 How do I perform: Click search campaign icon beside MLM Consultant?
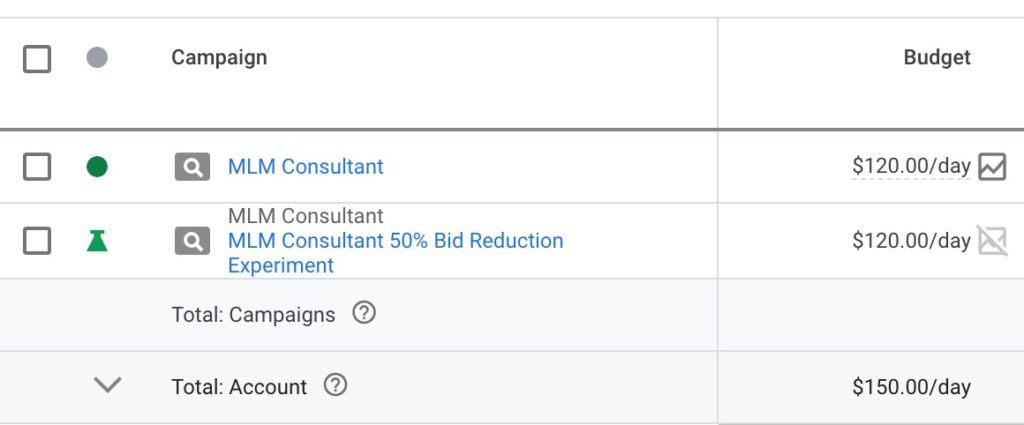tap(192, 167)
